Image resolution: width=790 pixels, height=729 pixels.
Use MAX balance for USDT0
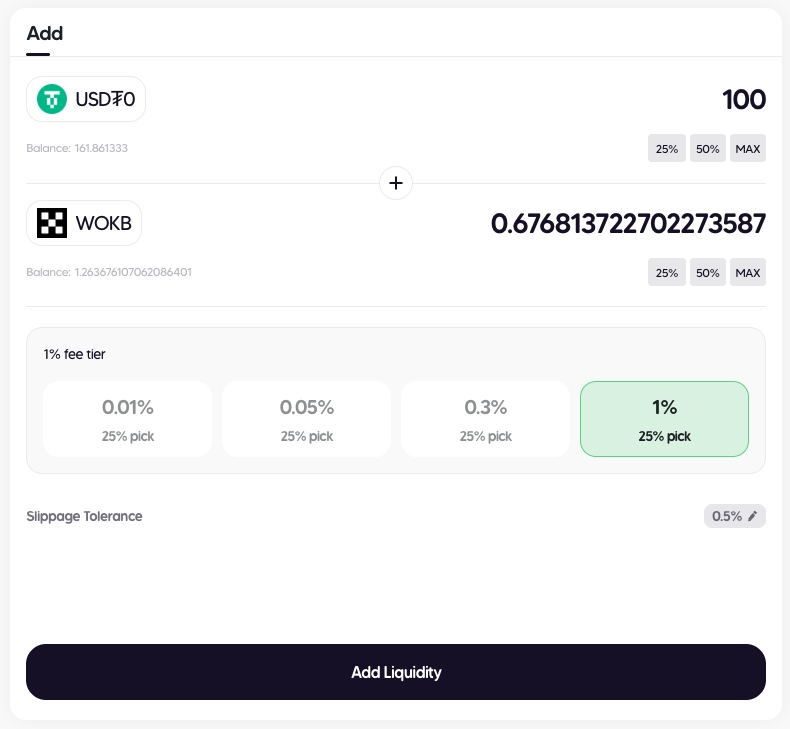click(x=748, y=149)
